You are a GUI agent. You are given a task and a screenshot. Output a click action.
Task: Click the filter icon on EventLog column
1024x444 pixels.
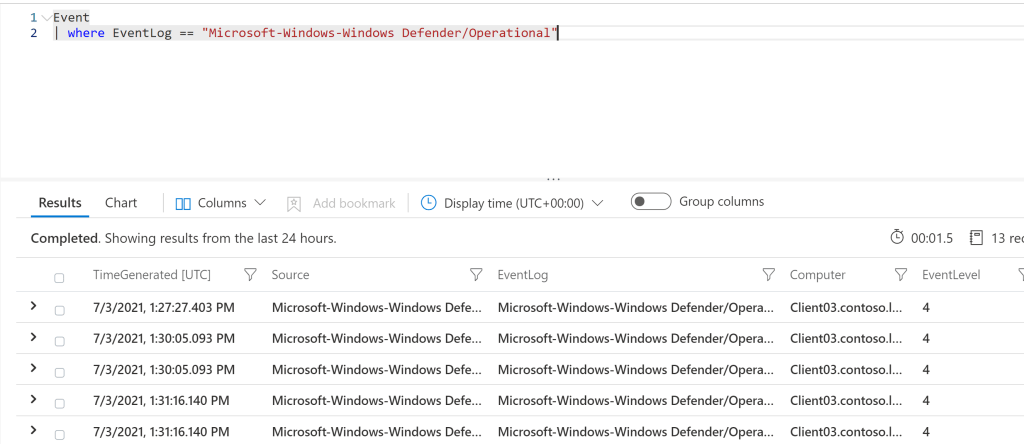pos(768,275)
